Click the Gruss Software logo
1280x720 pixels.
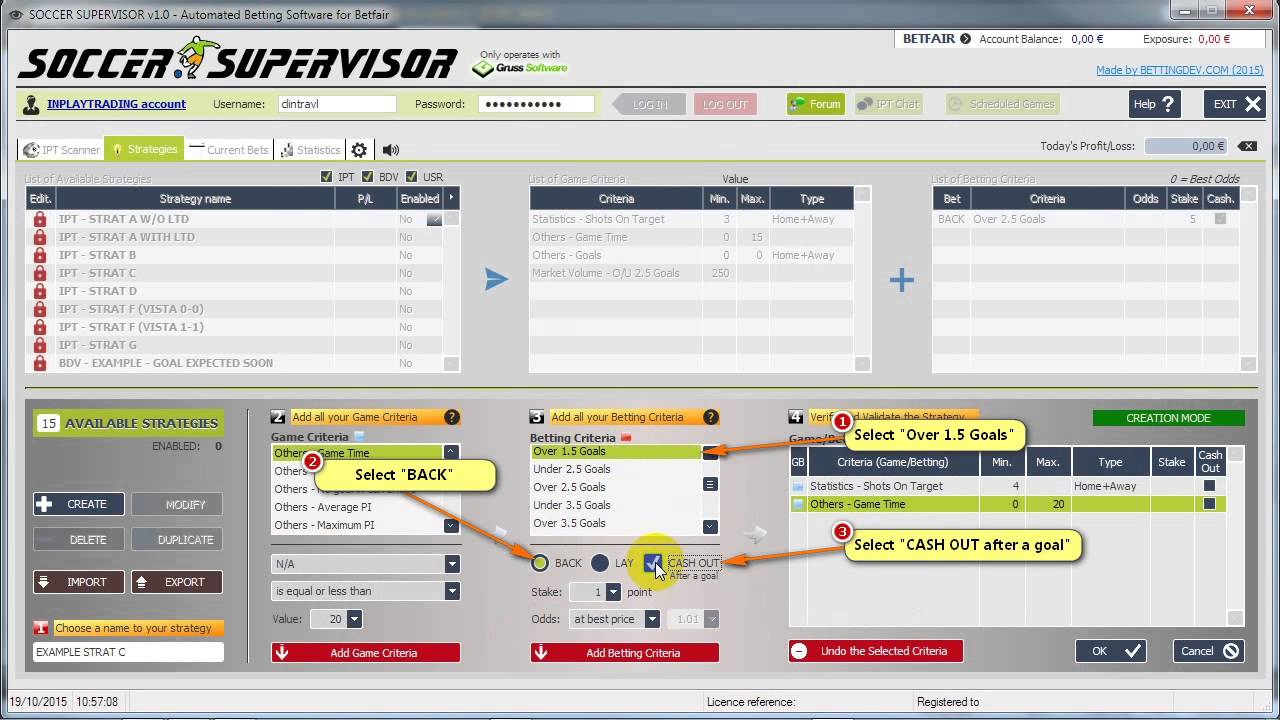pyautogui.click(x=519, y=68)
